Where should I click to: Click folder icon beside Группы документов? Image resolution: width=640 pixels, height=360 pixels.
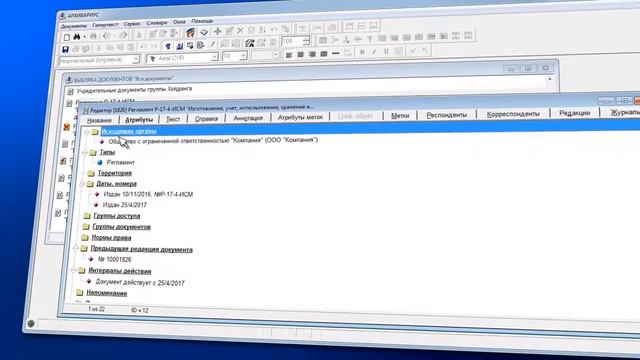[86, 226]
